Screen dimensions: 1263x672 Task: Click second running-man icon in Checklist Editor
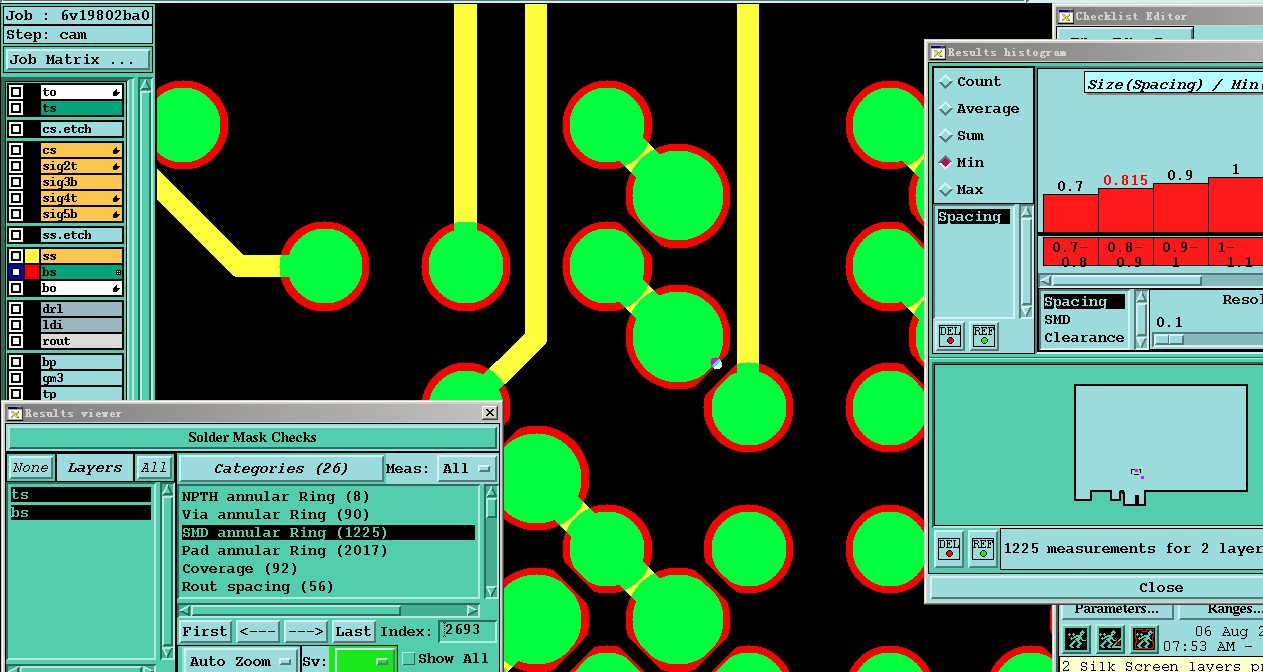point(1110,639)
